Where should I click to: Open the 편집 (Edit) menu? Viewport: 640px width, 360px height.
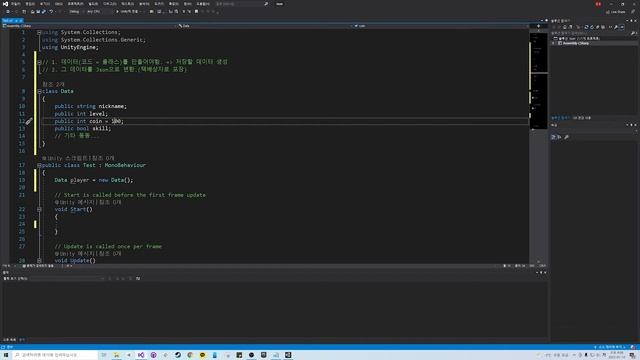(30, 4)
